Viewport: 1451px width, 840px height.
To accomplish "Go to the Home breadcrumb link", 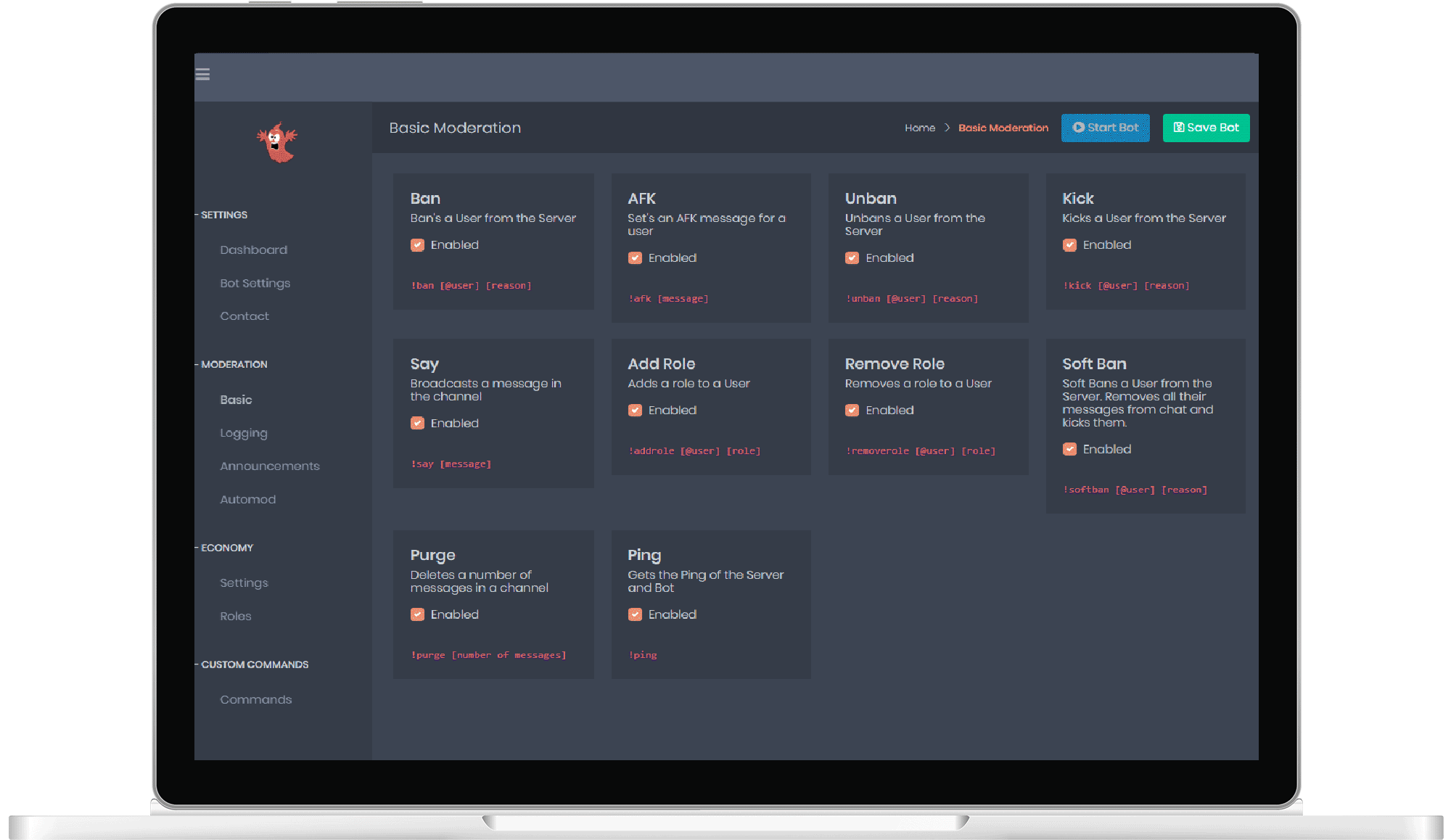I will tap(919, 128).
